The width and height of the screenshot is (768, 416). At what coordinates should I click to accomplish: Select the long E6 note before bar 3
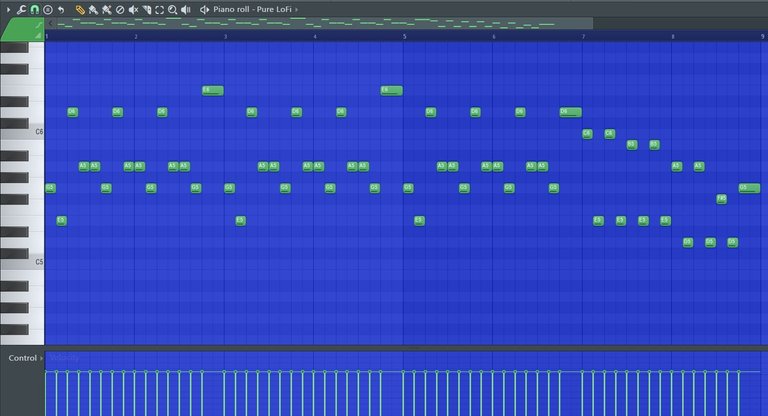[213, 90]
